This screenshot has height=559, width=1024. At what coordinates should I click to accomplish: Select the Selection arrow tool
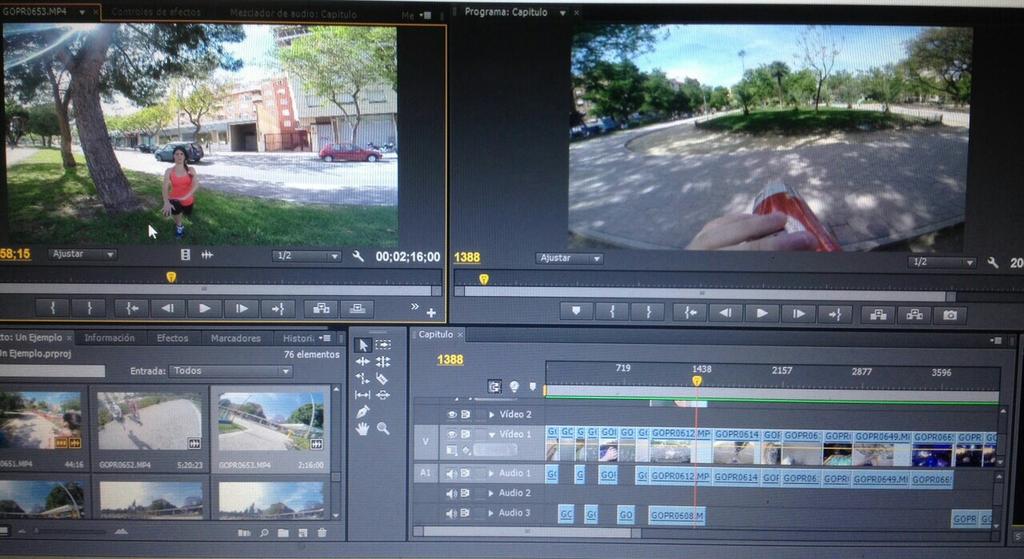(x=363, y=345)
